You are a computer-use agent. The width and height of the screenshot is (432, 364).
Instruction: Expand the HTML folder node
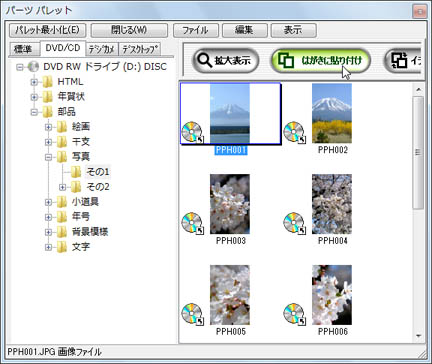tap(34, 82)
